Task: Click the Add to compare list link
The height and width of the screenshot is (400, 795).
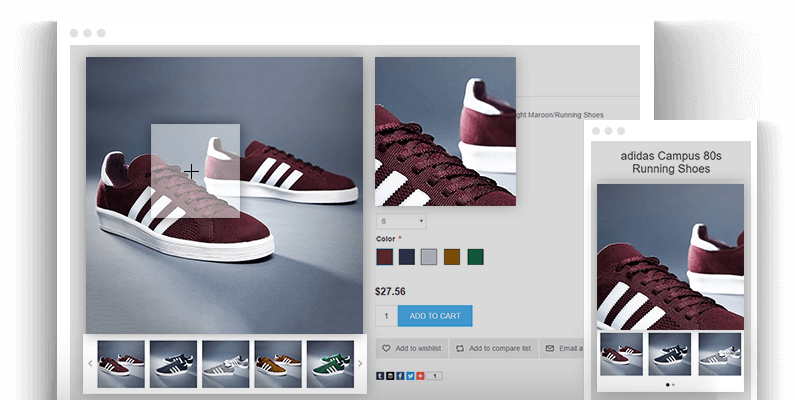Action: click(x=498, y=348)
